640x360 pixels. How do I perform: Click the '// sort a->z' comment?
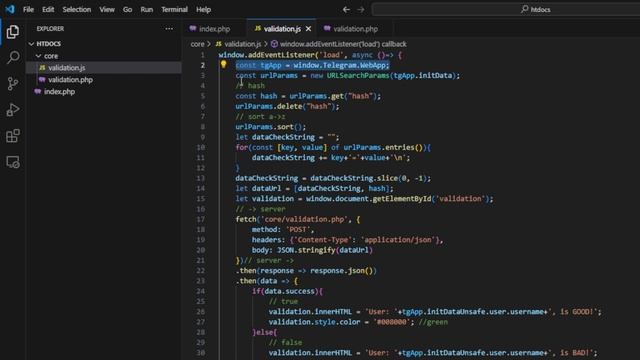pyautogui.click(x=260, y=117)
